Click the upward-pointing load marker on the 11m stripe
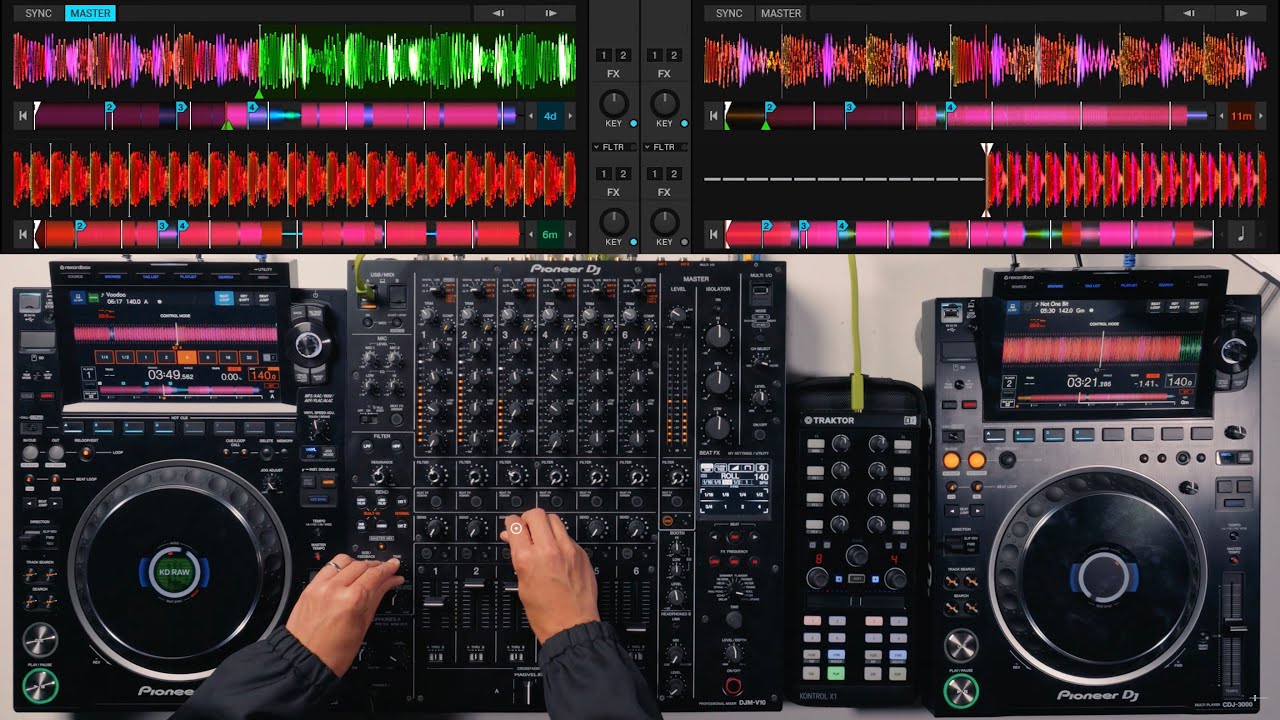Image resolution: width=1280 pixels, height=720 pixels. pyautogui.click(x=765, y=126)
